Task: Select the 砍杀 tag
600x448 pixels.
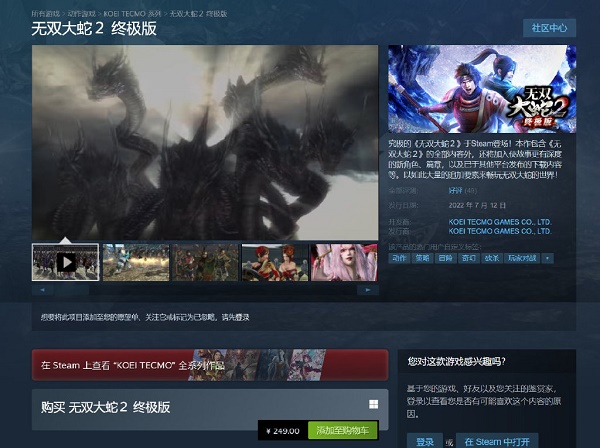Action: click(x=493, y=258)
